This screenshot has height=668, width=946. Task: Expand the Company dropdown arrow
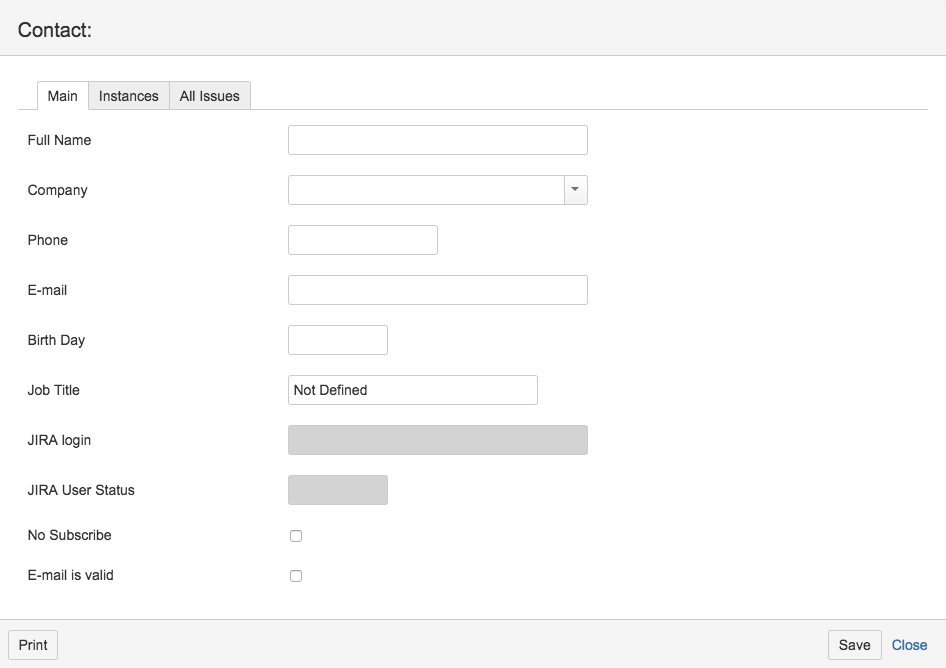(575, 190)
